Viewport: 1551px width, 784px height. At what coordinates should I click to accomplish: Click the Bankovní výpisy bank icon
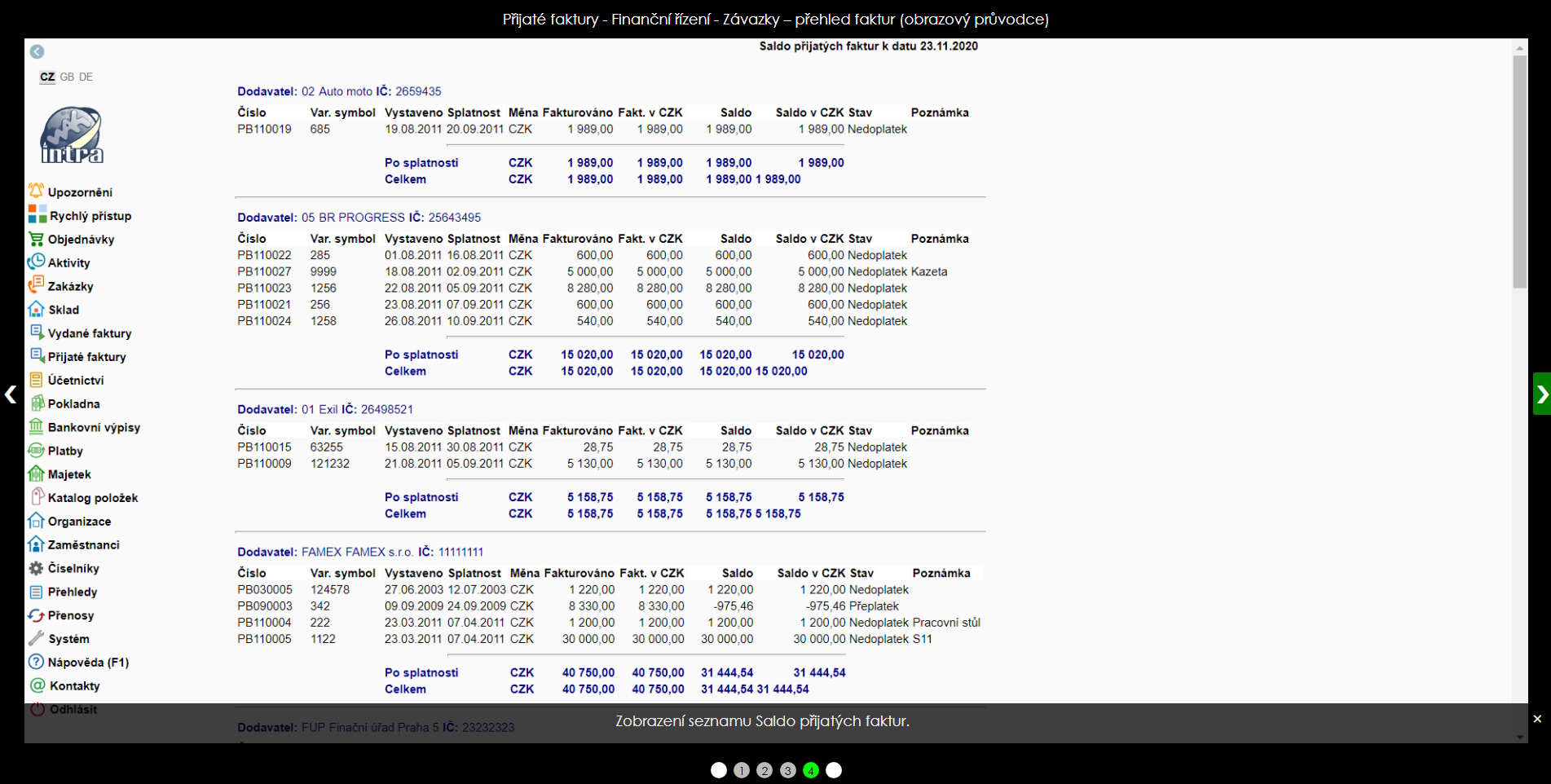tap(36, 426)
